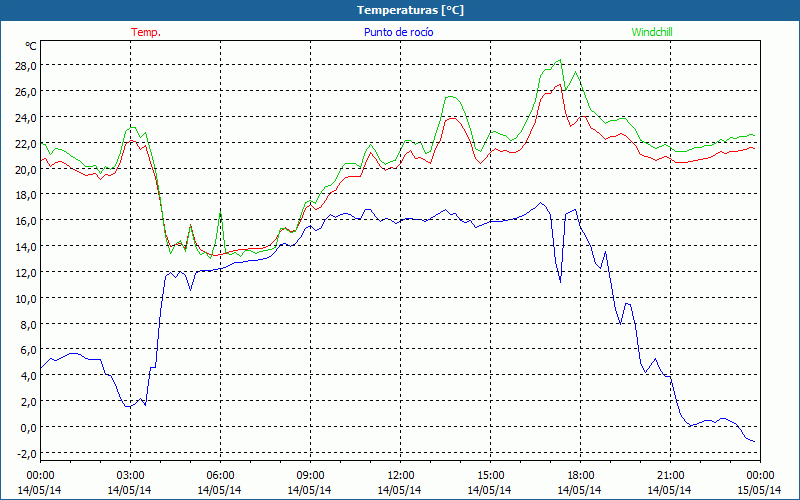
Task: Select the green Windchill legend label
Action: click(x=652, y=32)
